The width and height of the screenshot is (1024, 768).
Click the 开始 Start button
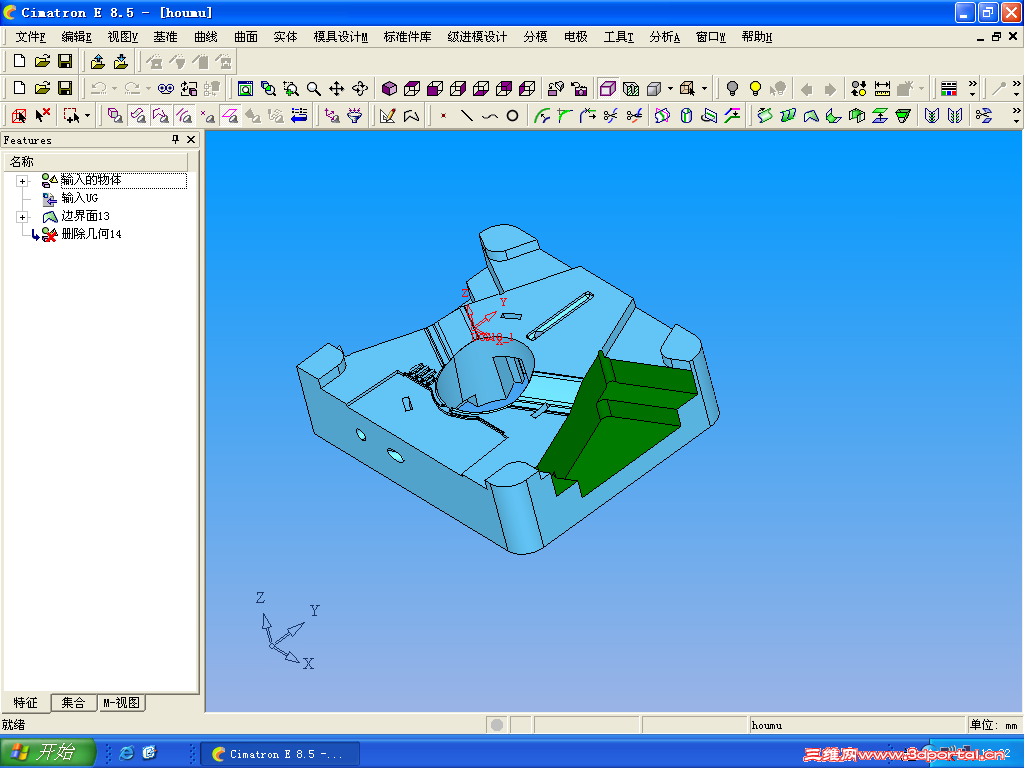[47, 752]
